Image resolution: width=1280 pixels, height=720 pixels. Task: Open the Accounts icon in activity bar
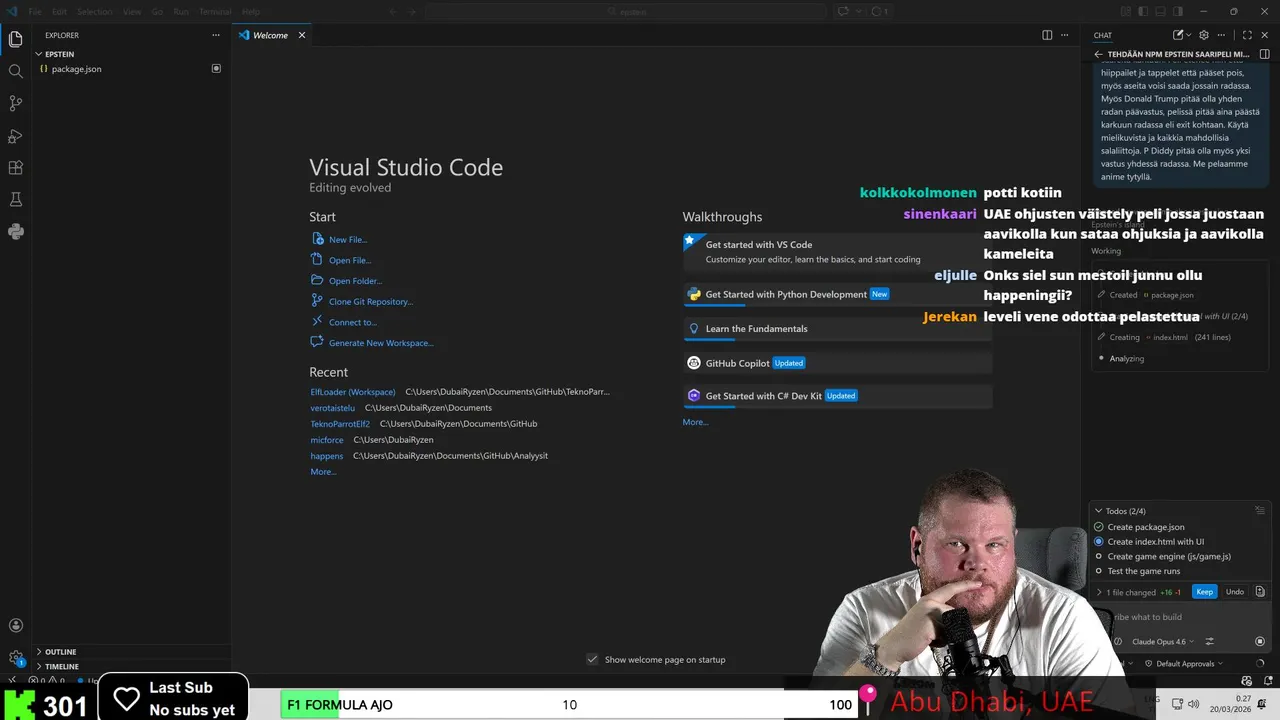click(x=15, y=626)
